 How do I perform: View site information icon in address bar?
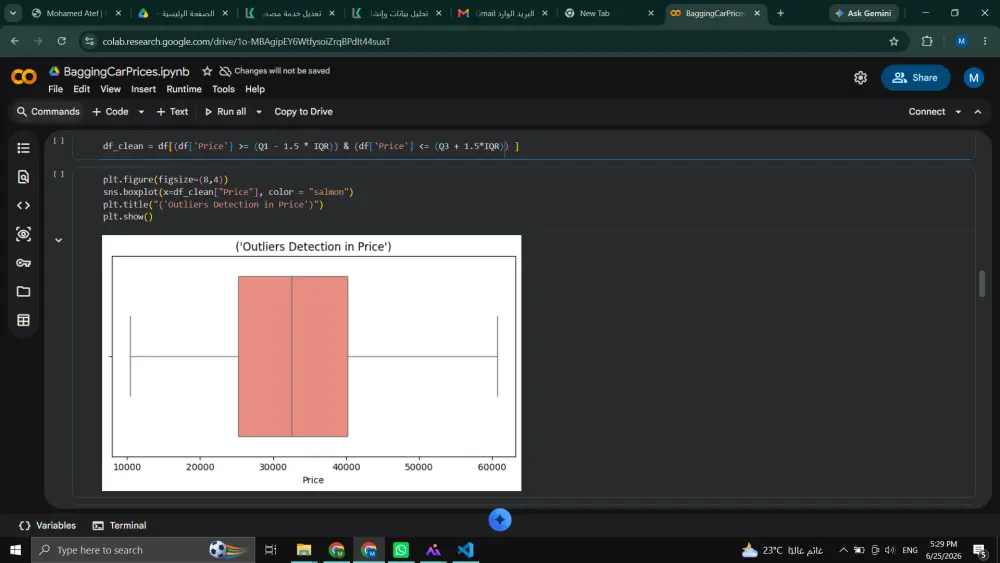click(x=89, y=41)
